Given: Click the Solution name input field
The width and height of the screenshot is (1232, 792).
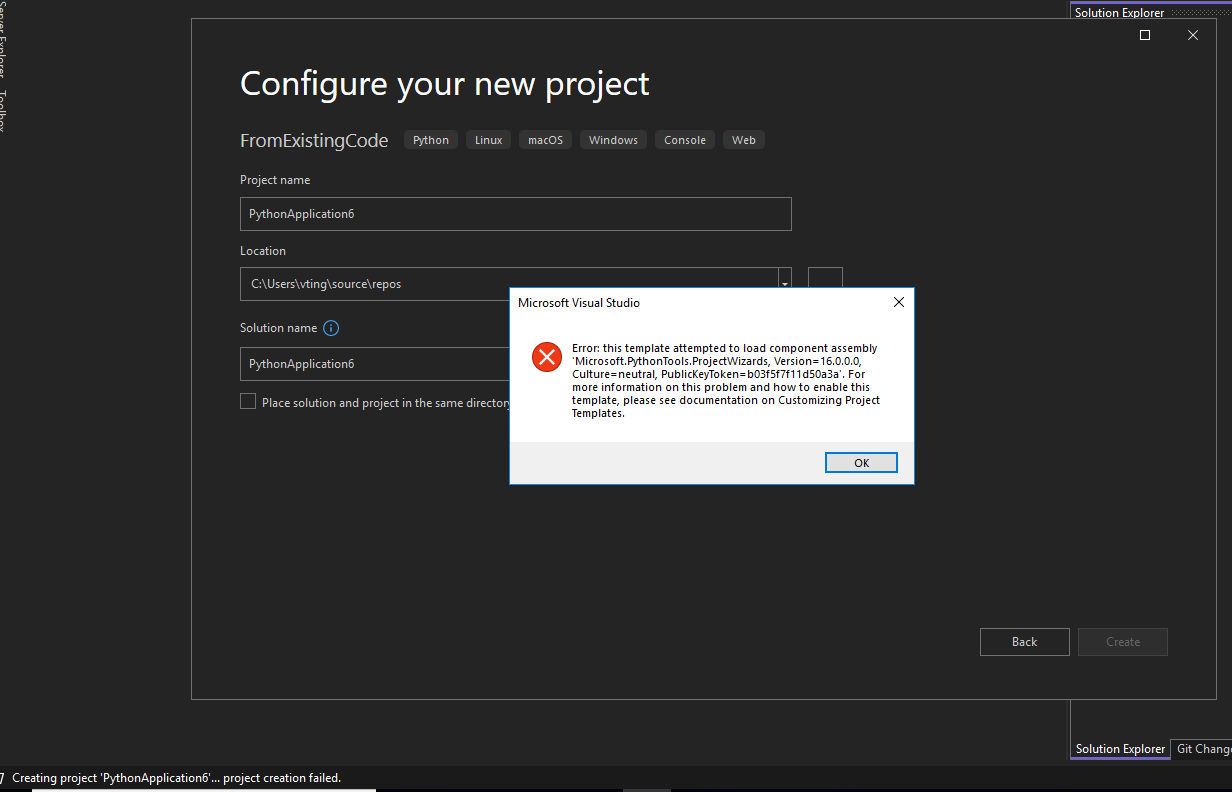Looking at the screenshot, I should [x=375, y=364].
